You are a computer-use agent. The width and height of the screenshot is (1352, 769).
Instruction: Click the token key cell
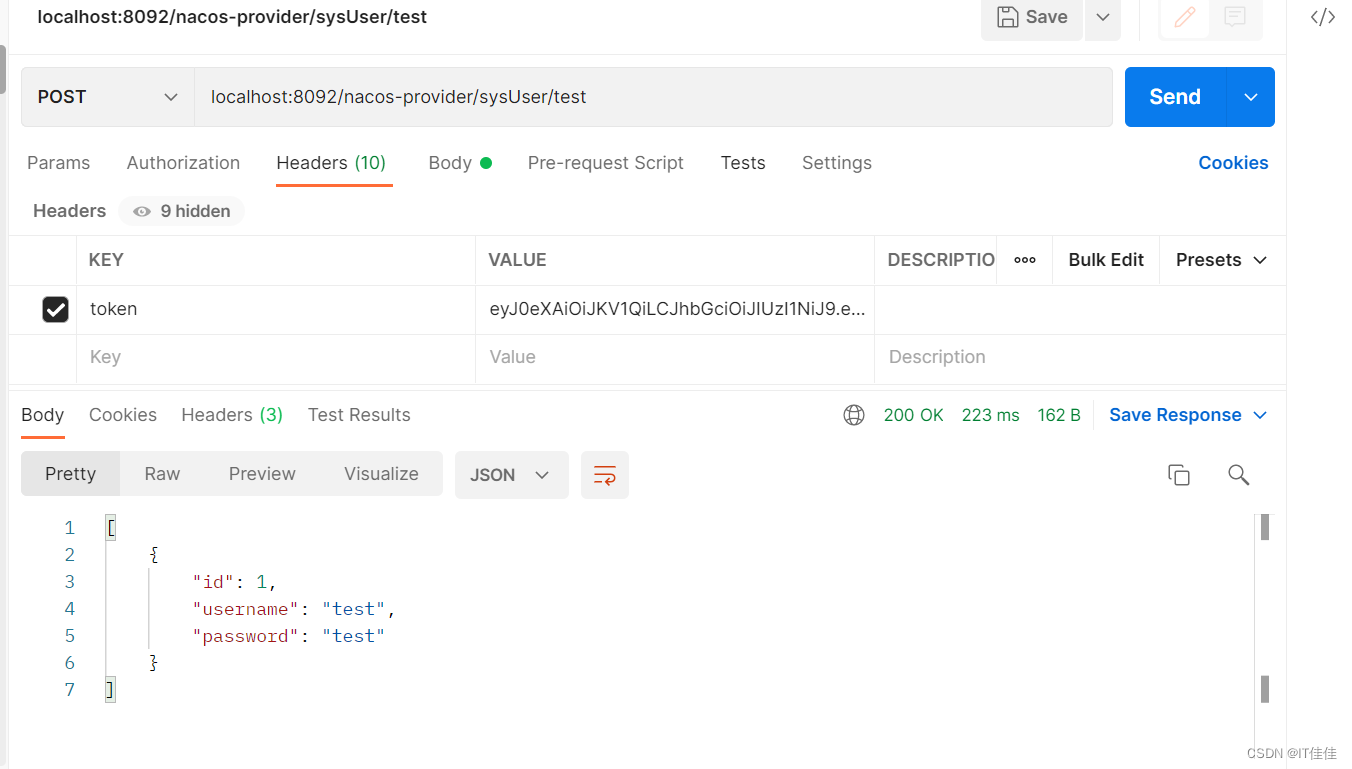click(x=275, y=310)
